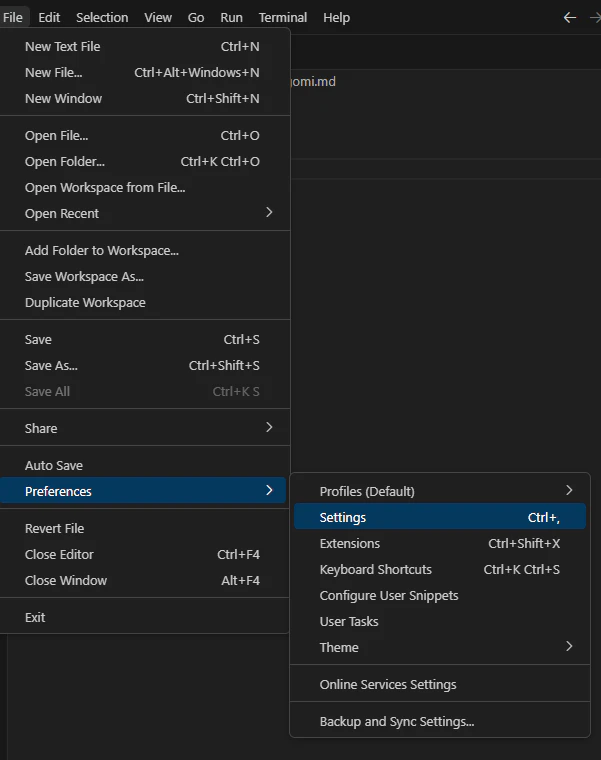The image size is (601, 760).
Task: Open the Selection menu
Action: pyautogui.click(x=102, y=17)
